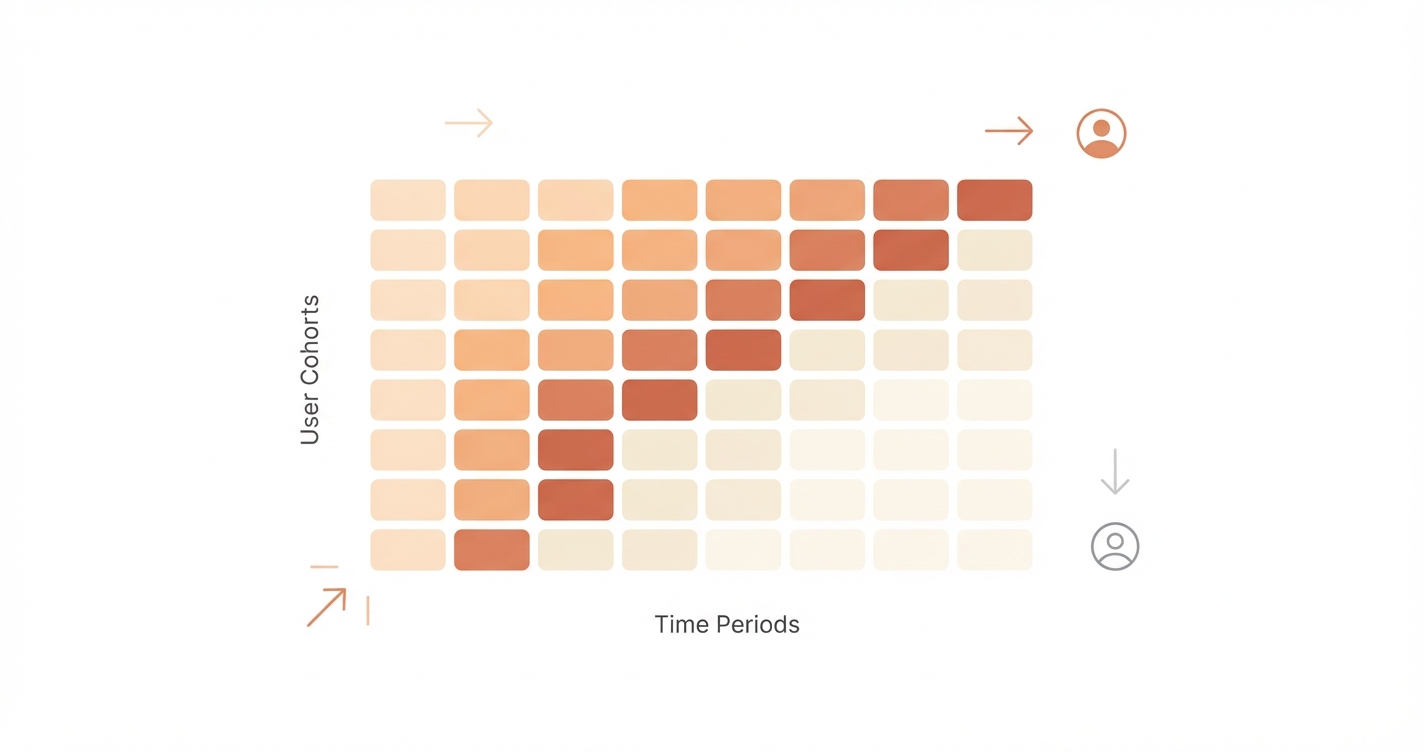Choose the darkest cell in the fourth heatmap row

pyautogui.click(x=743, y=350)
